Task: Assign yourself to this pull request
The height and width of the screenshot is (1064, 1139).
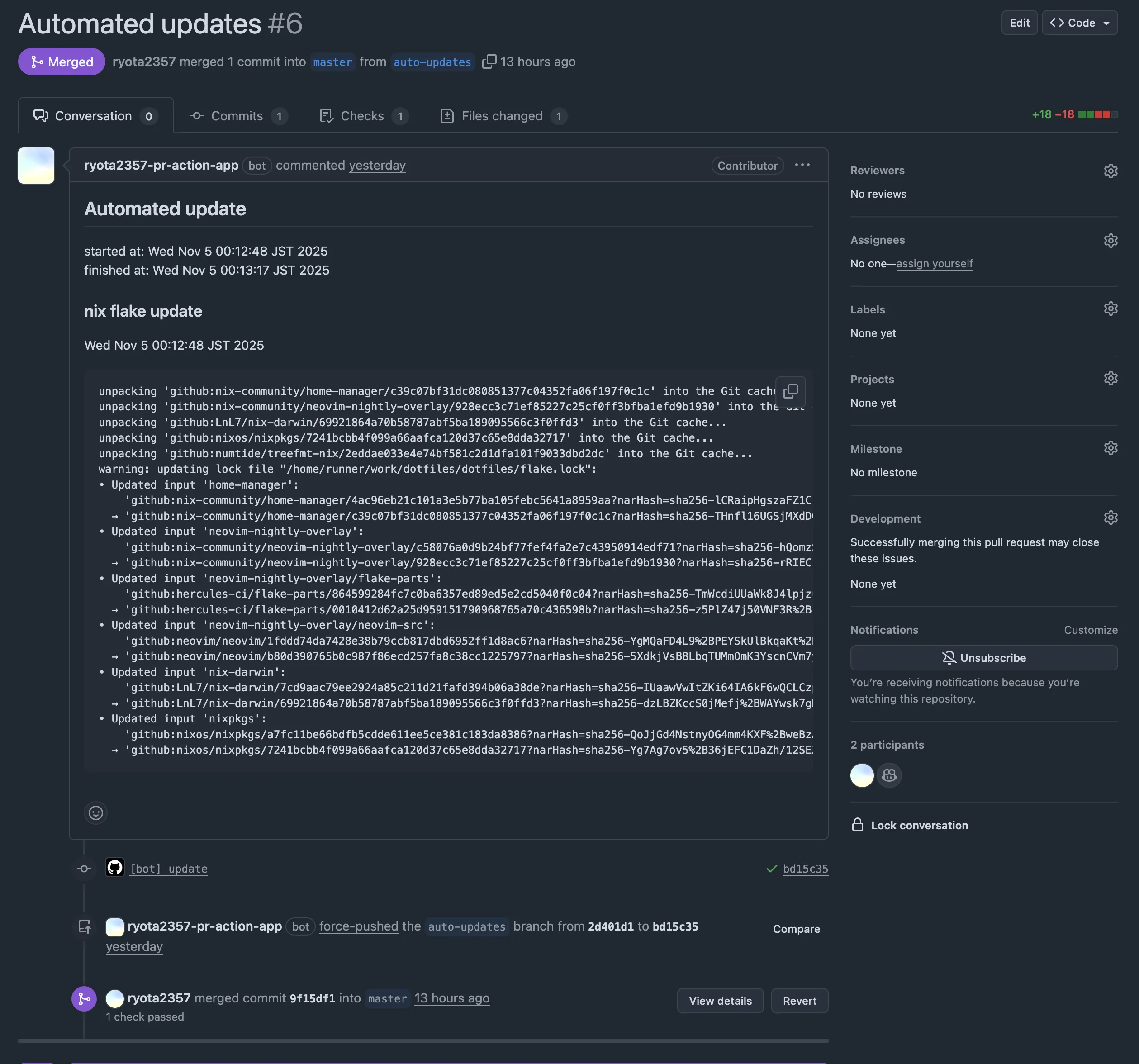Action: tap(934, 264)
